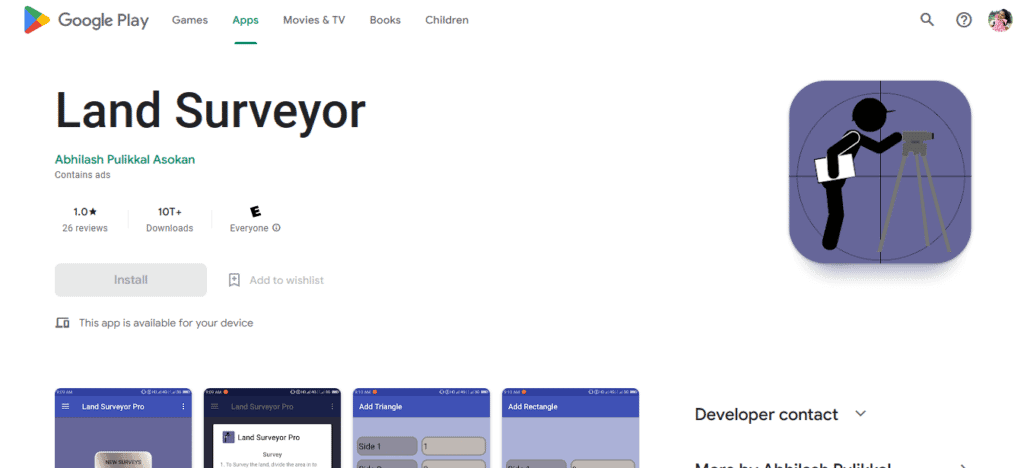Click the 1.0 star rating
The height and width of the screenshot is (468, 1024).
click(x=85, y=211)
